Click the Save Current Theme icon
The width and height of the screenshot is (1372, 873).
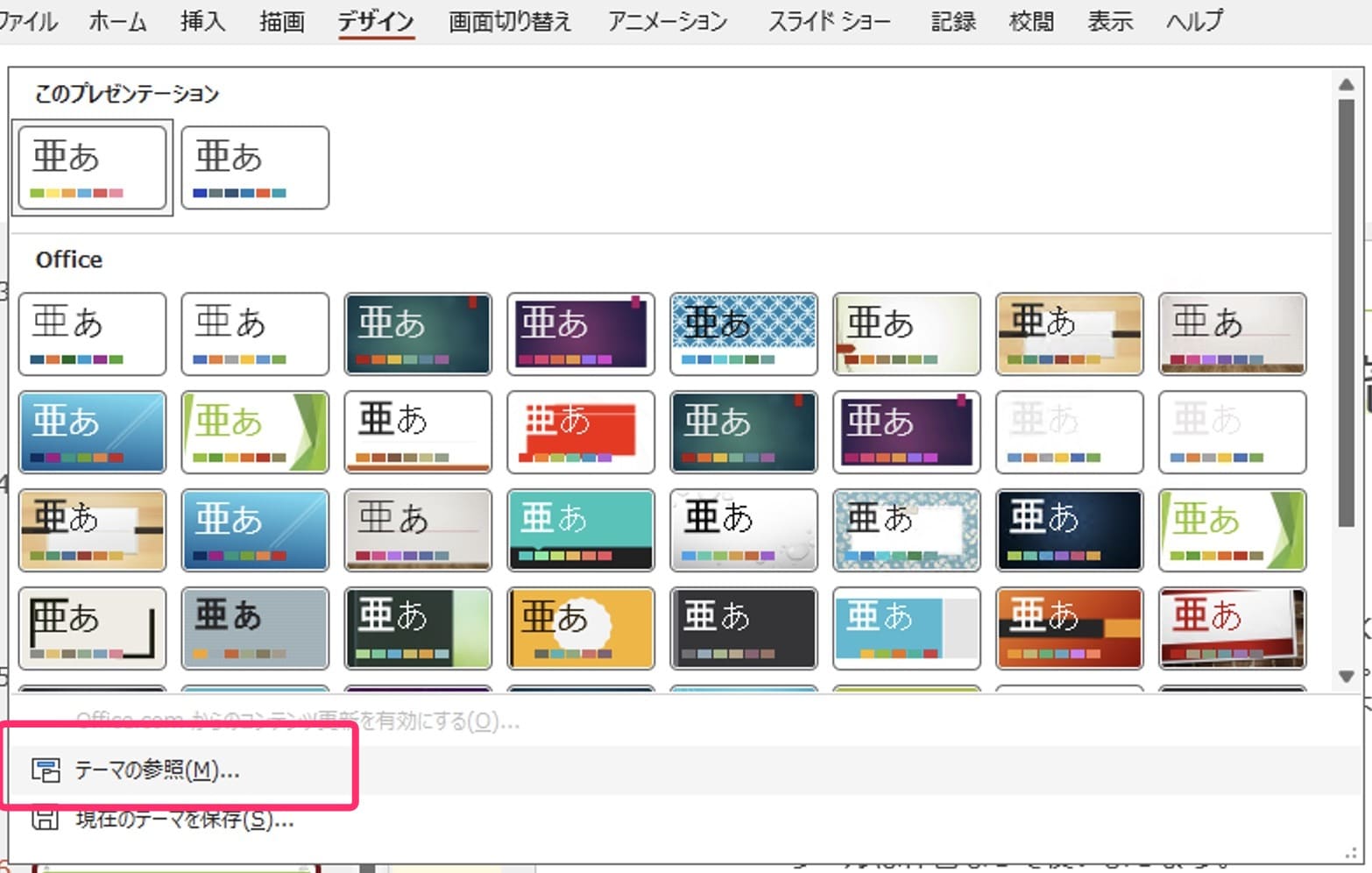click(x=46, y=820)
